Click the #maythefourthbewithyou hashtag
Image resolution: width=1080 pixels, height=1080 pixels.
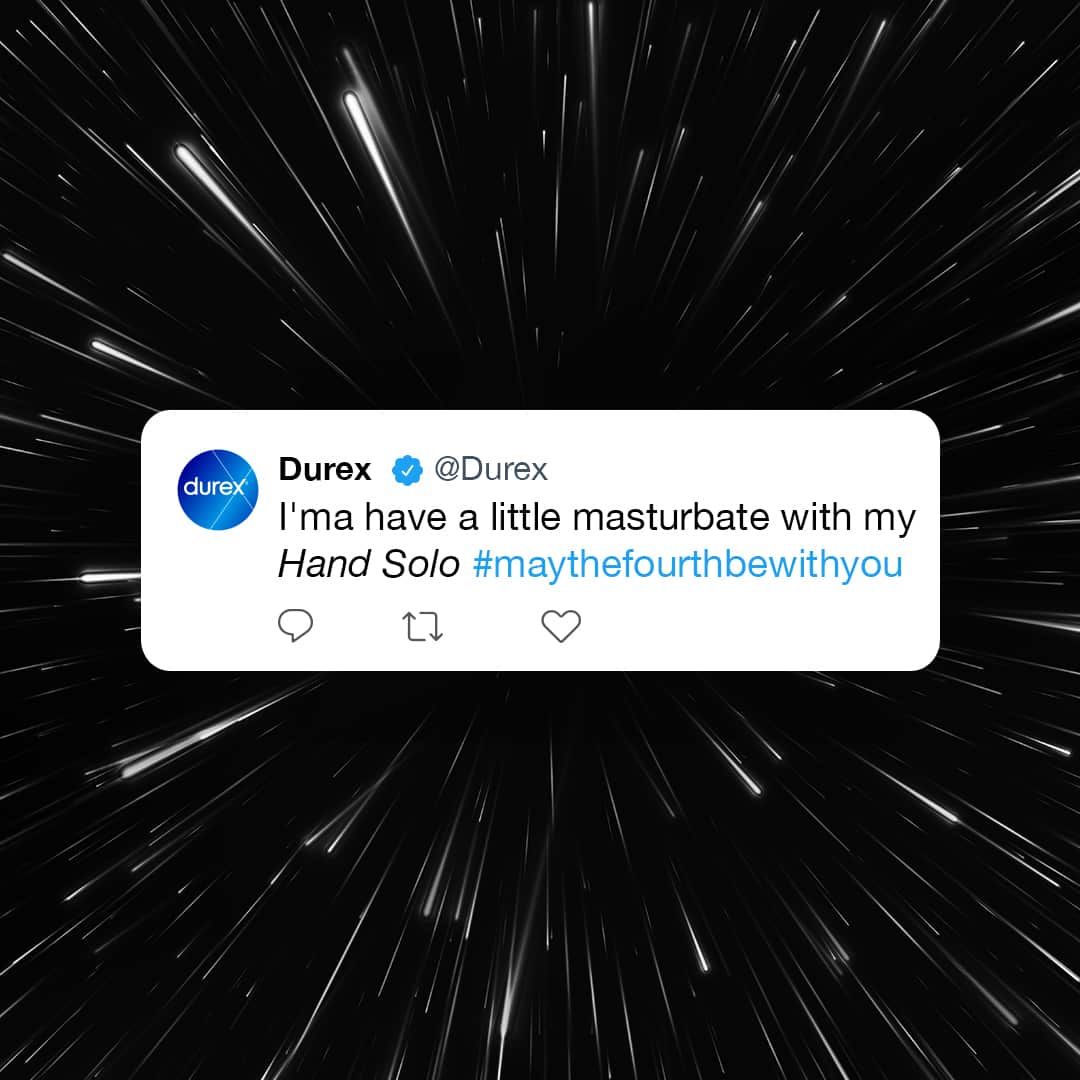click(x=688, y=564)
